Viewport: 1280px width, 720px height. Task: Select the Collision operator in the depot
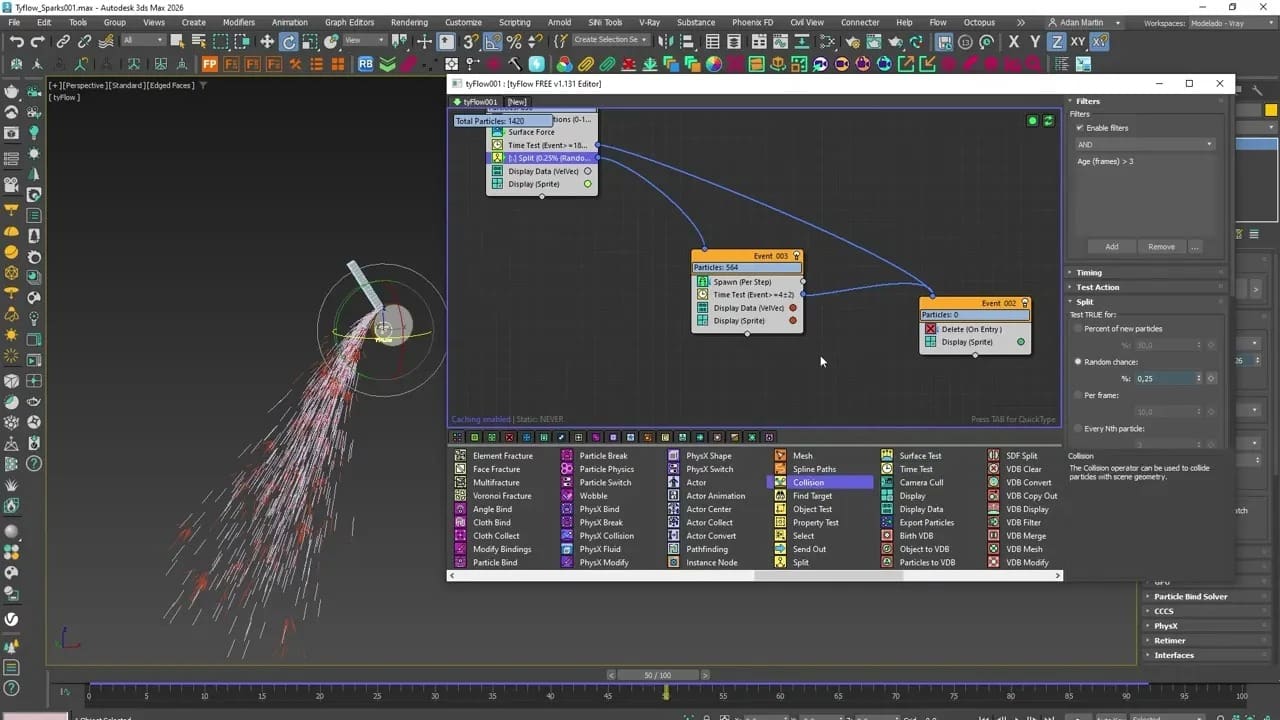pos(809,482)
